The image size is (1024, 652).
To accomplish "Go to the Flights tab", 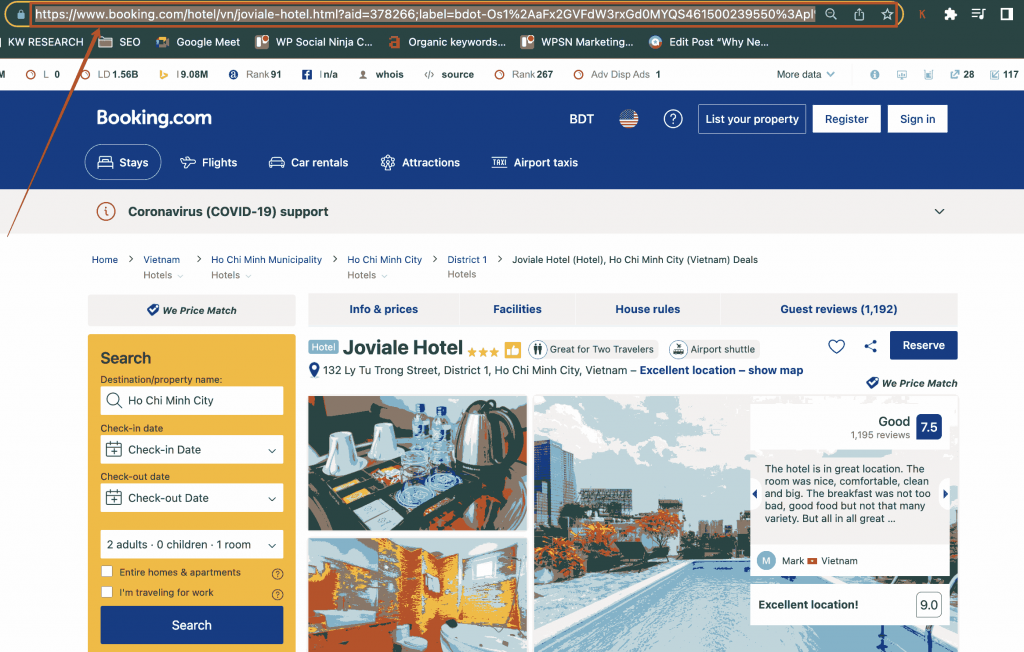I will pyautogui.click(x=208, y=163).
